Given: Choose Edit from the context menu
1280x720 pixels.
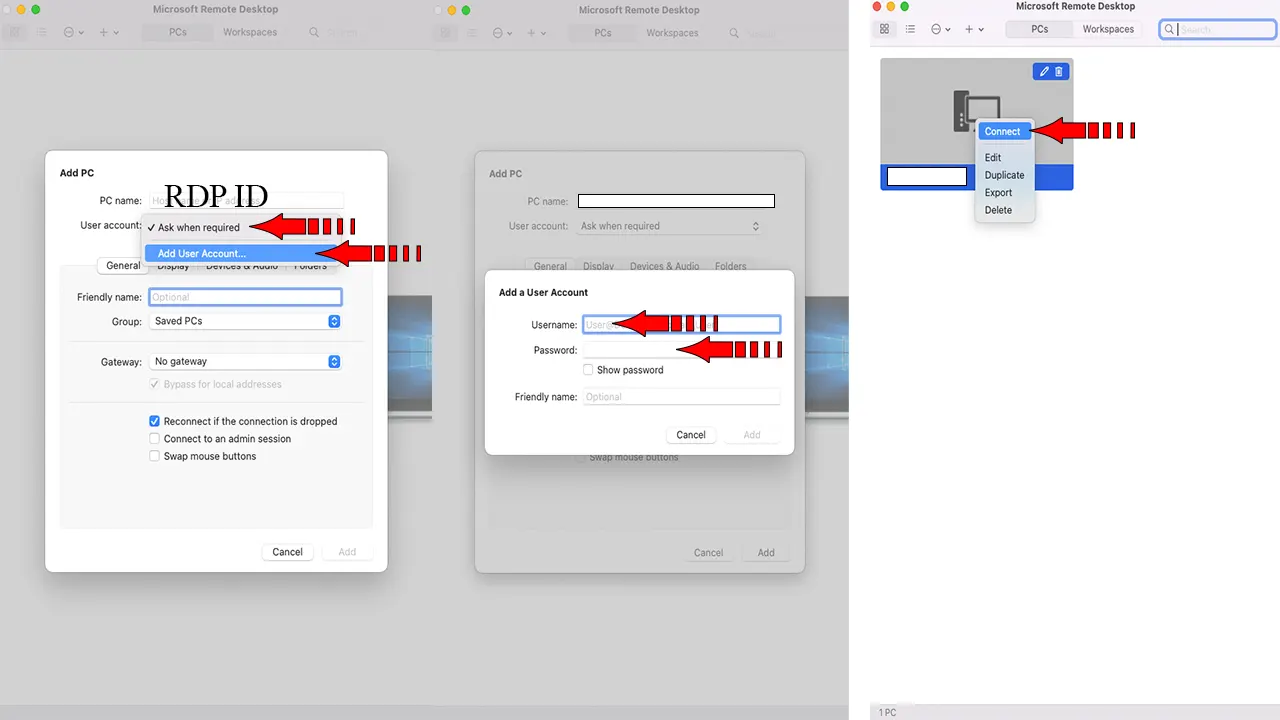Looking at the screenshot, I should (x=993, y=157).
